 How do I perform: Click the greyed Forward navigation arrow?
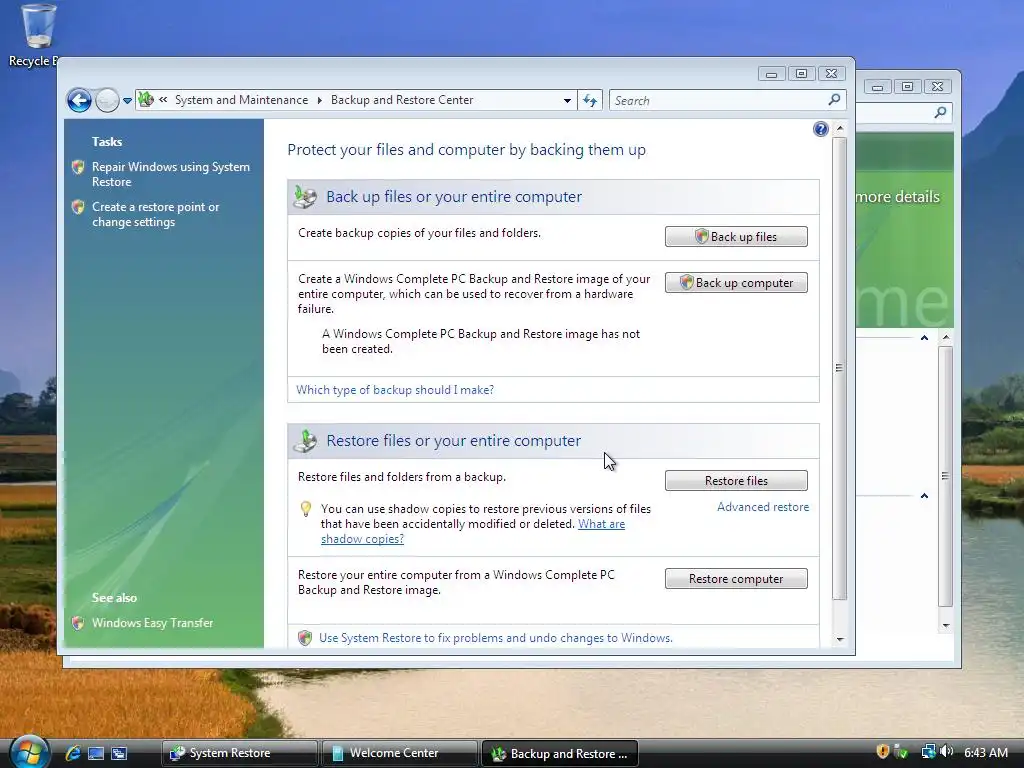coord(107,101)
